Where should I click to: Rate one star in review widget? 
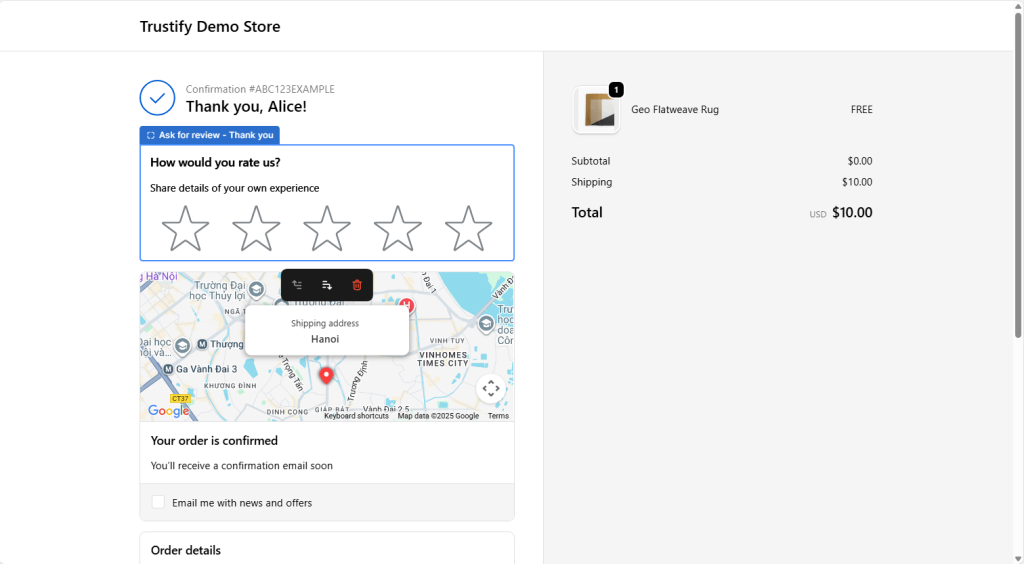pyautogui.click(x=185, y=229)
